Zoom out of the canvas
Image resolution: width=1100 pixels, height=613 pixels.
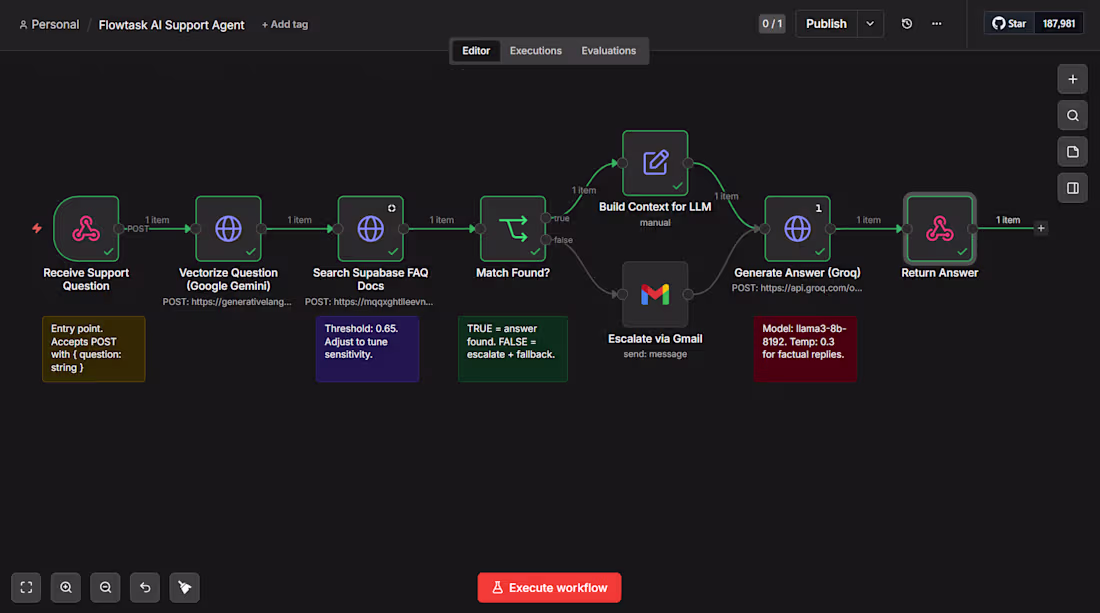[x=105, y=588]
